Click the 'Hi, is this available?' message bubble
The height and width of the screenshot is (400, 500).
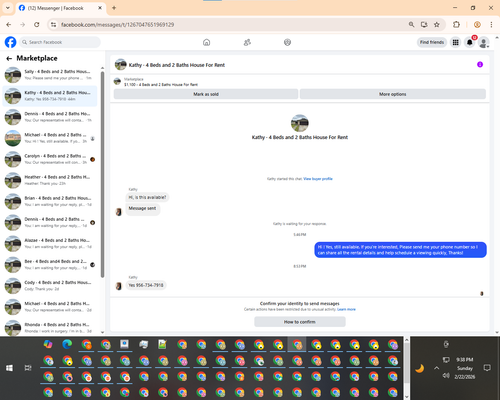click(147, 197)
